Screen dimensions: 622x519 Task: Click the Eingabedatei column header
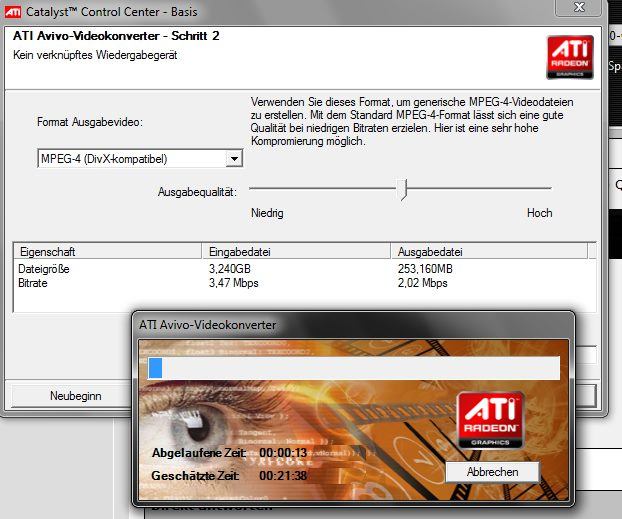[x=296, y=252]
